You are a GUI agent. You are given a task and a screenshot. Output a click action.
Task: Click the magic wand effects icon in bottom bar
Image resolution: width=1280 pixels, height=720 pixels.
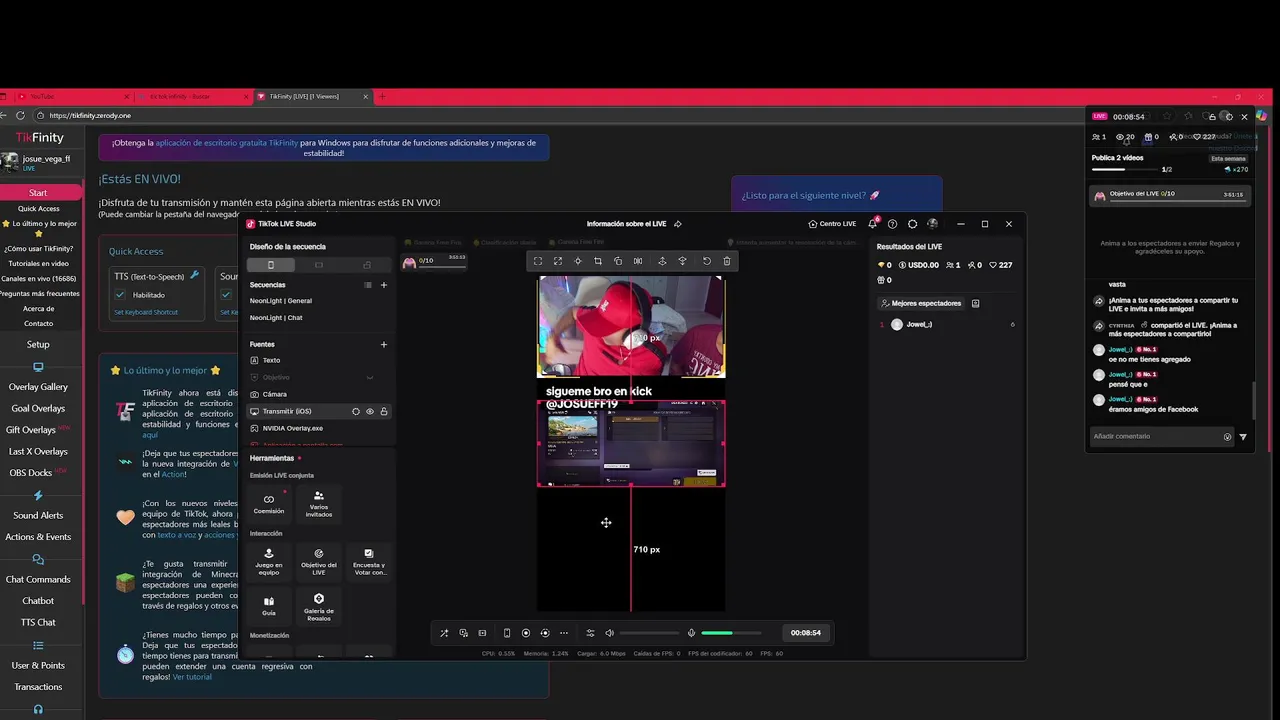445,633
